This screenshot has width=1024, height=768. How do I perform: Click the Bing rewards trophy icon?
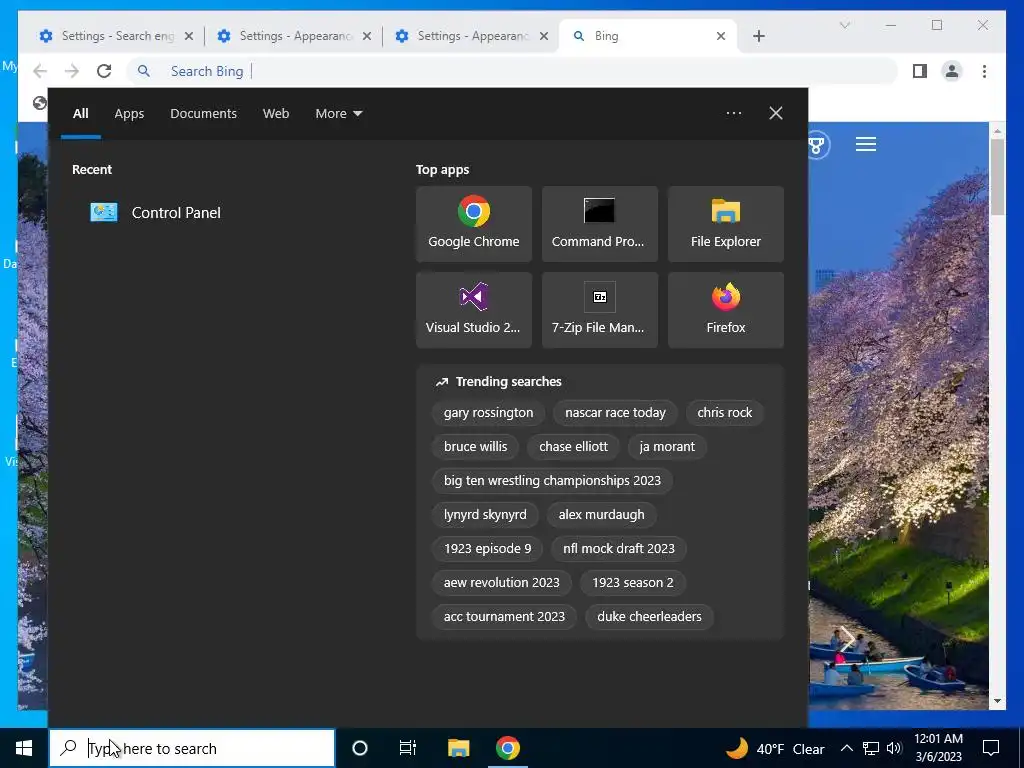[816, 144]
